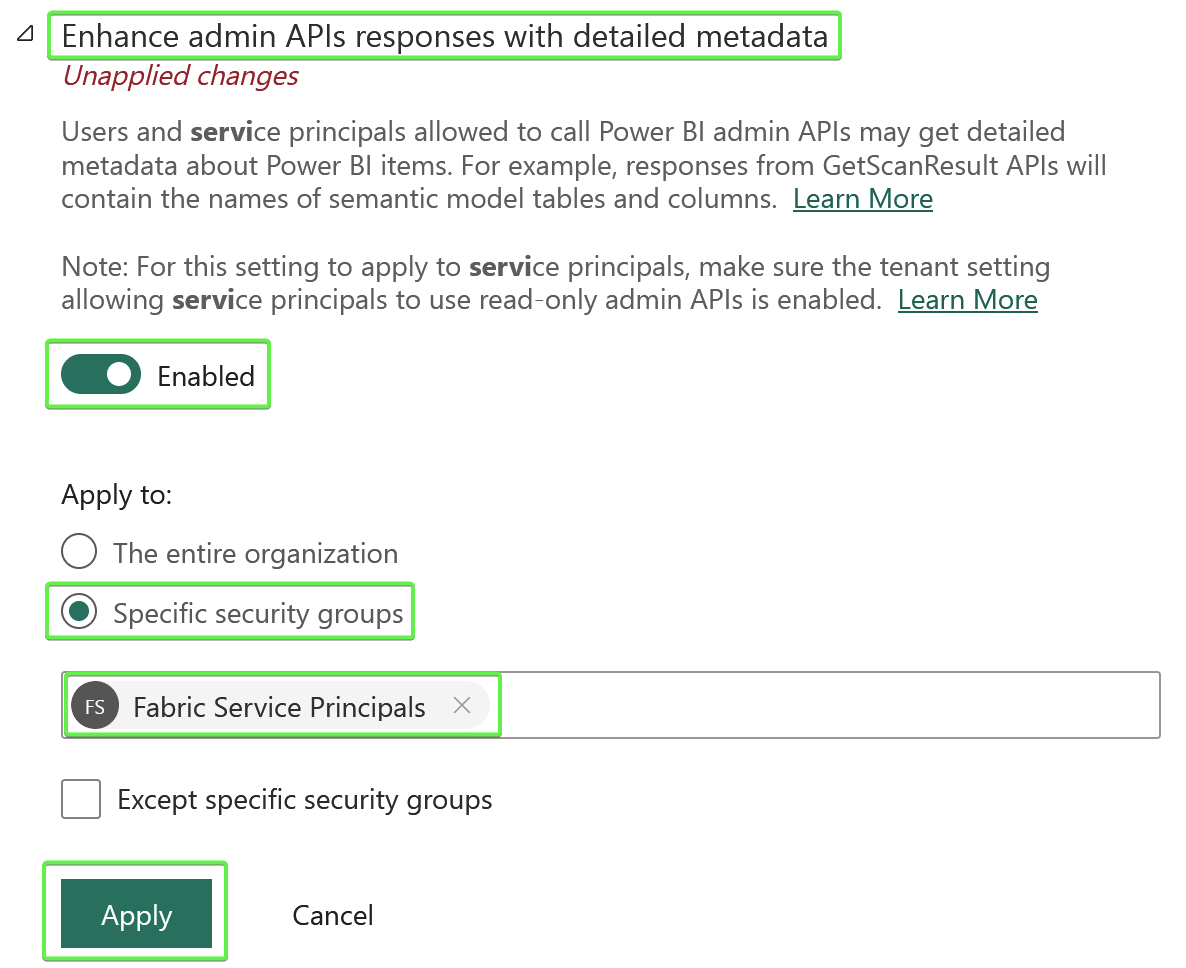Remove the Fabric Service Principals group chip
The width and height of the screenshot is (1186, 968).
462,706
